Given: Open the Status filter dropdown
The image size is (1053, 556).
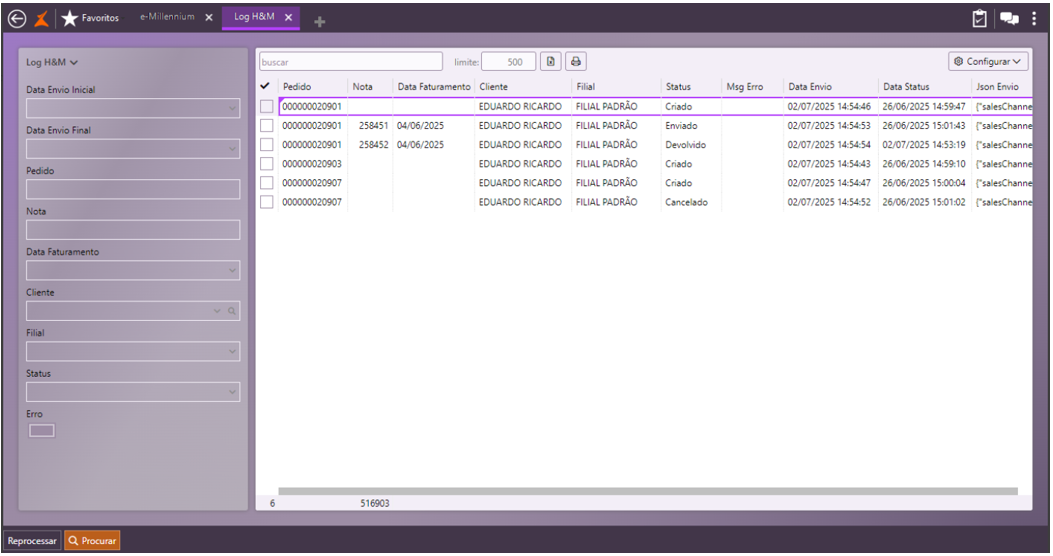Looking at the screenshot, I should [x=232, y=392].
